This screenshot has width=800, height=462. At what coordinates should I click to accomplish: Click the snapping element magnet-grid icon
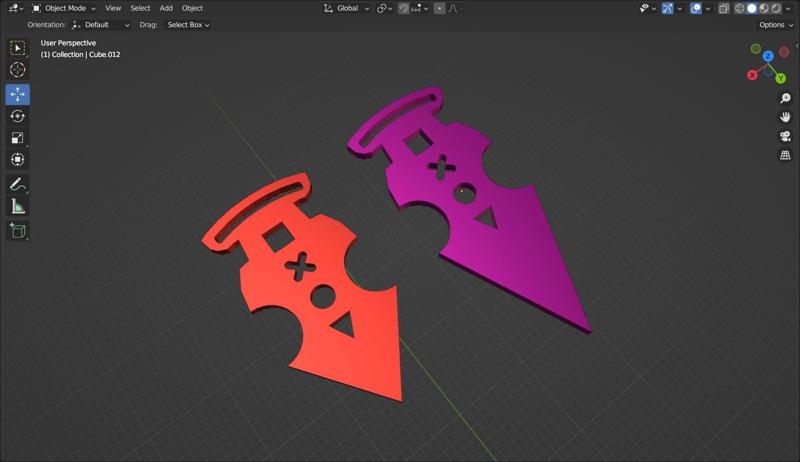[x=416, y=8]
